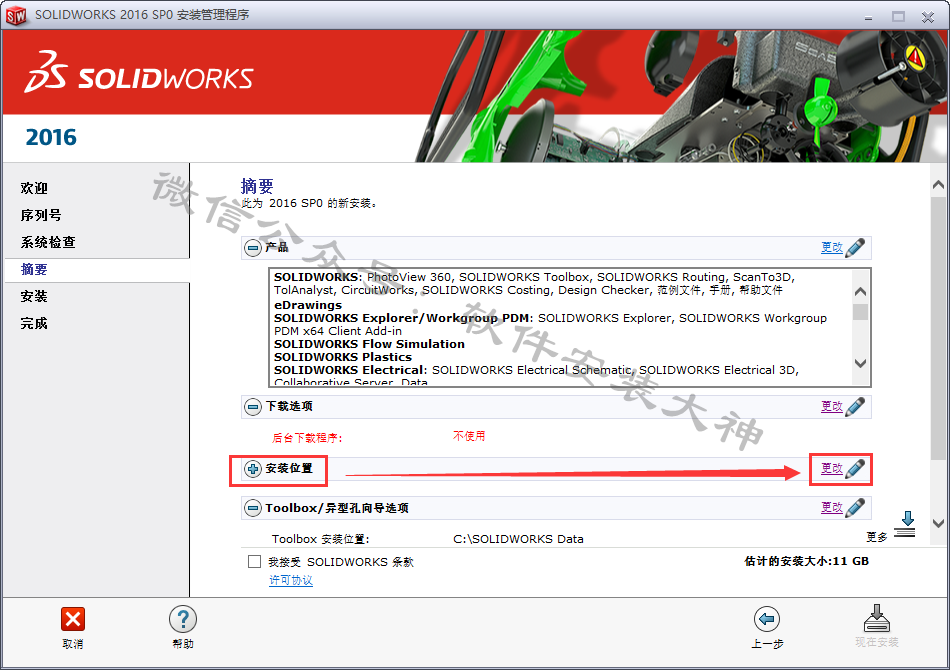
Task: Click pencil icon in Products section
Action: (855, 247)
